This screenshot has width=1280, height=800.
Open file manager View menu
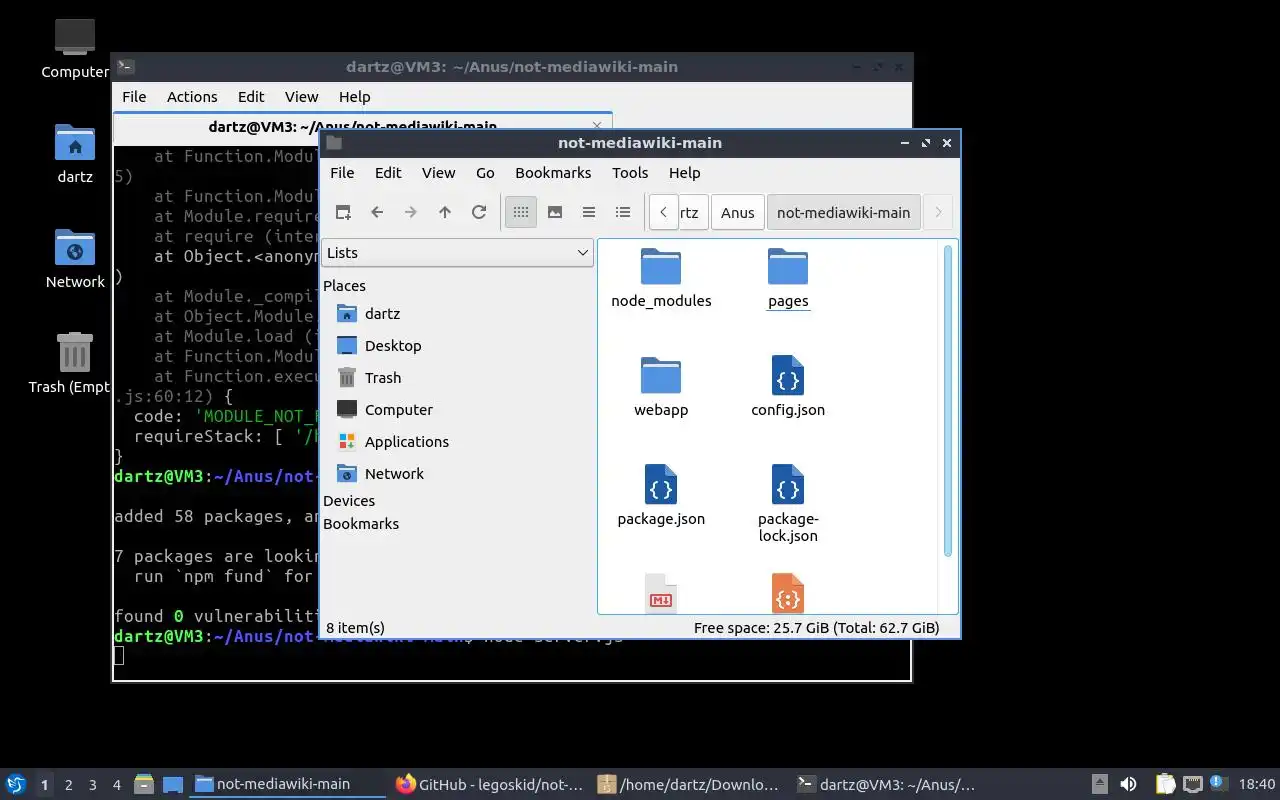[x=438, y=172]
